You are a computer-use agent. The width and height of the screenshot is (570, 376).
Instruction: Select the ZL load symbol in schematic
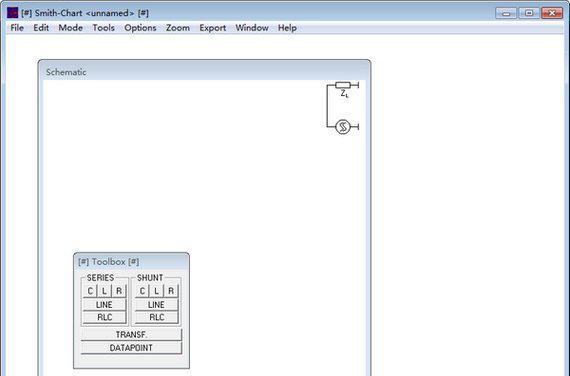pyautogui.click(x=343, y=88)
